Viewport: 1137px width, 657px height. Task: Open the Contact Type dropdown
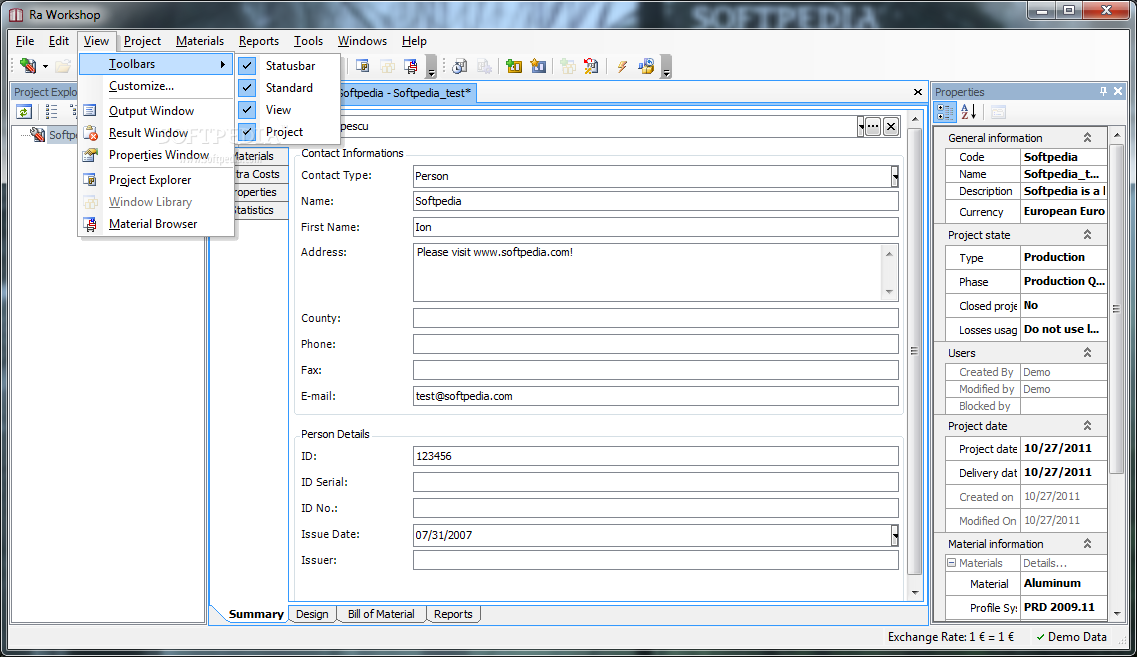[x=895, y=176]
